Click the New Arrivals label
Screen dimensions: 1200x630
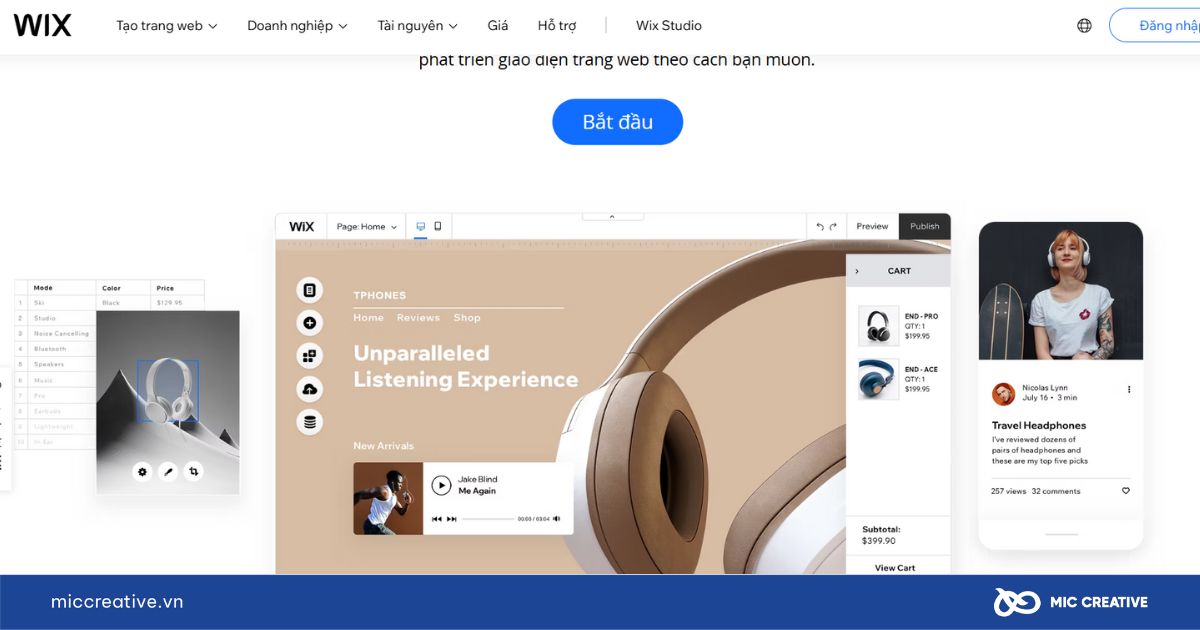tap(383, 446)
